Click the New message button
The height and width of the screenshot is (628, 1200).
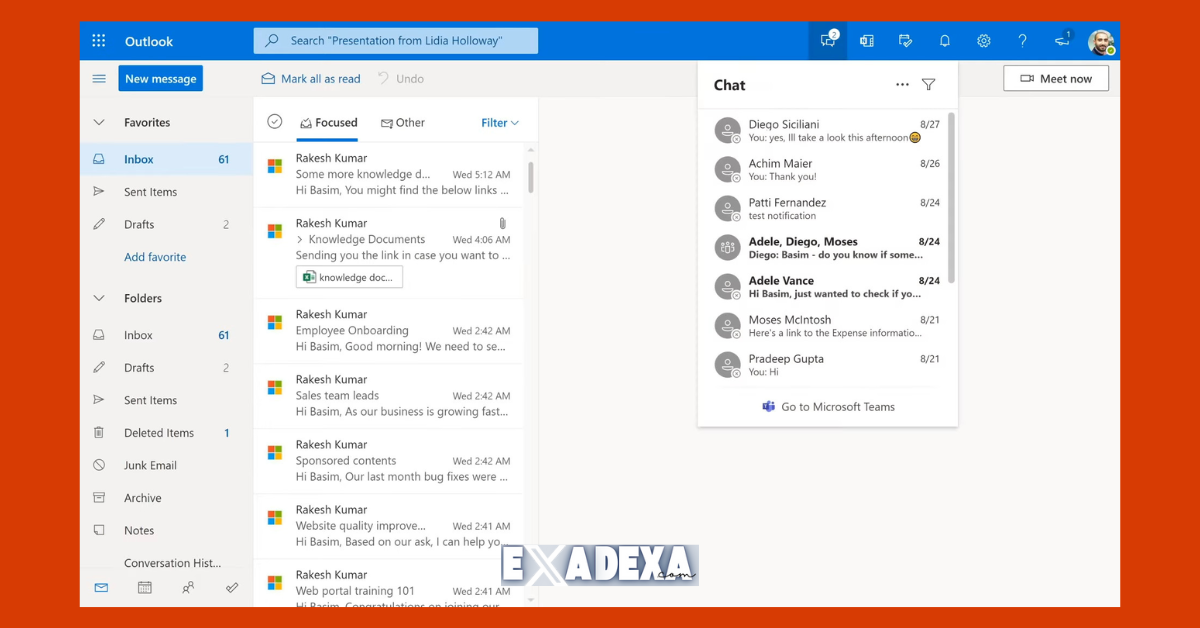click(x=160, y=78)
